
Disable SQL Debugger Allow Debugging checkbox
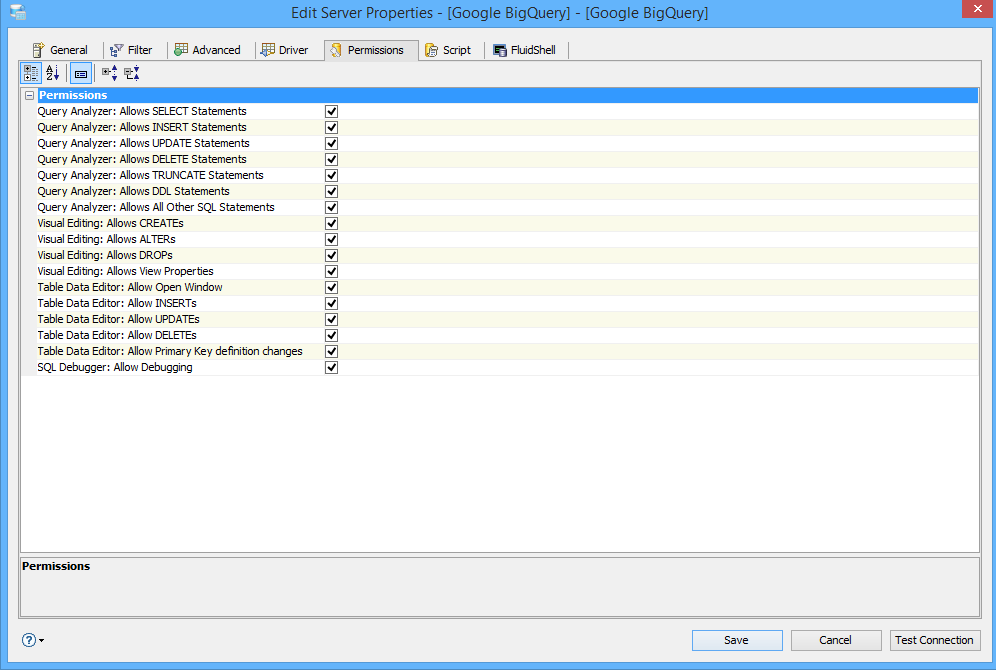332,368
